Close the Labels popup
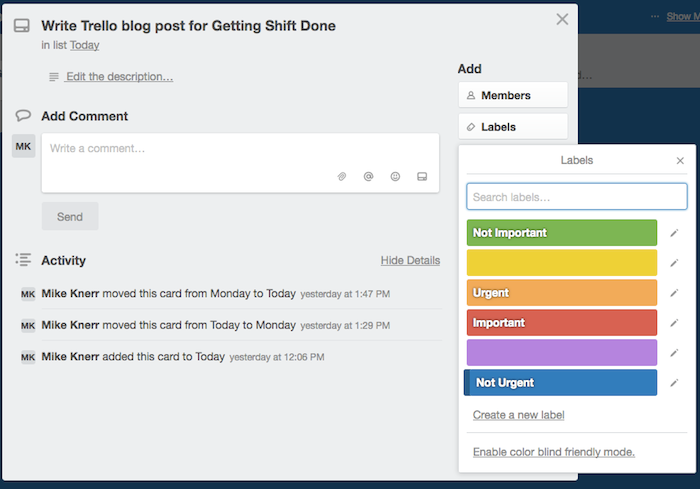The height and width of the screenshot is (489, 700). pos(680,161)
